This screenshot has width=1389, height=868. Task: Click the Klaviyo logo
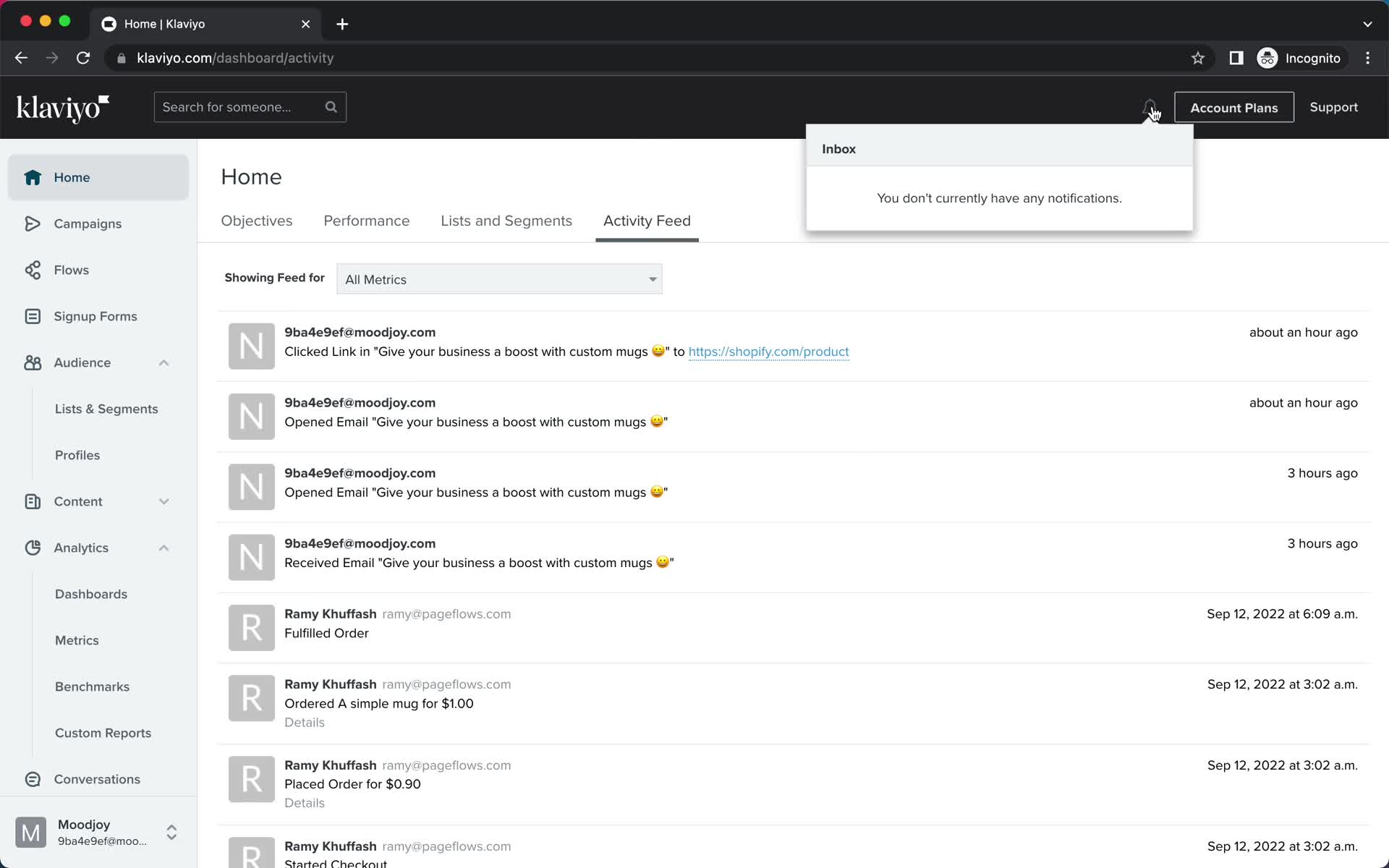tap(63, 108)
